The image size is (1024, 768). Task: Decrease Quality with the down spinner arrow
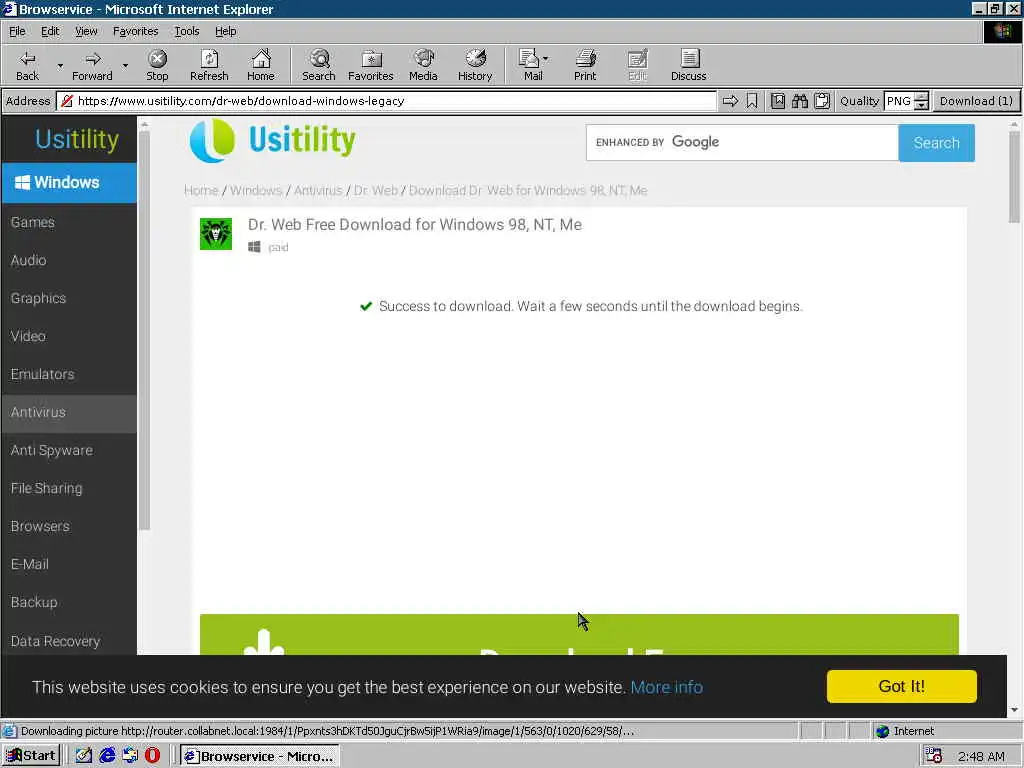[921, 106]
